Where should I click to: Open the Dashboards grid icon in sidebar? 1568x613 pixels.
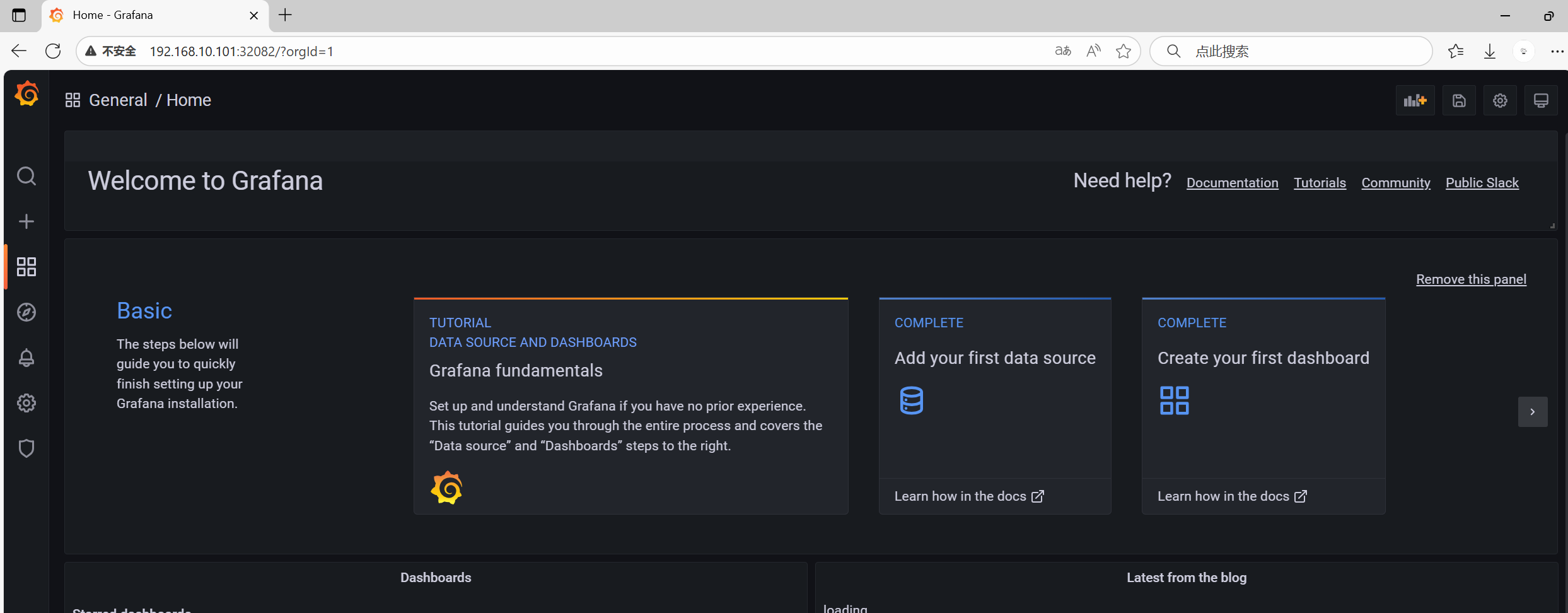(26, 267)
